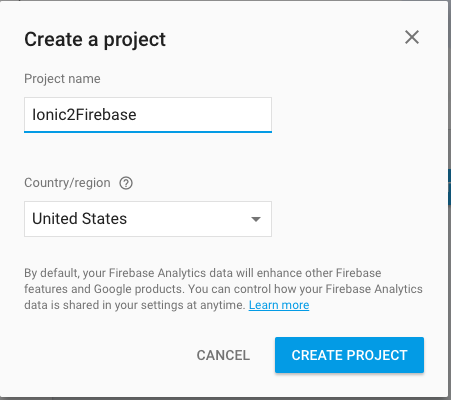
Task: Focus the Project name text field
Action: click(148, 115)
